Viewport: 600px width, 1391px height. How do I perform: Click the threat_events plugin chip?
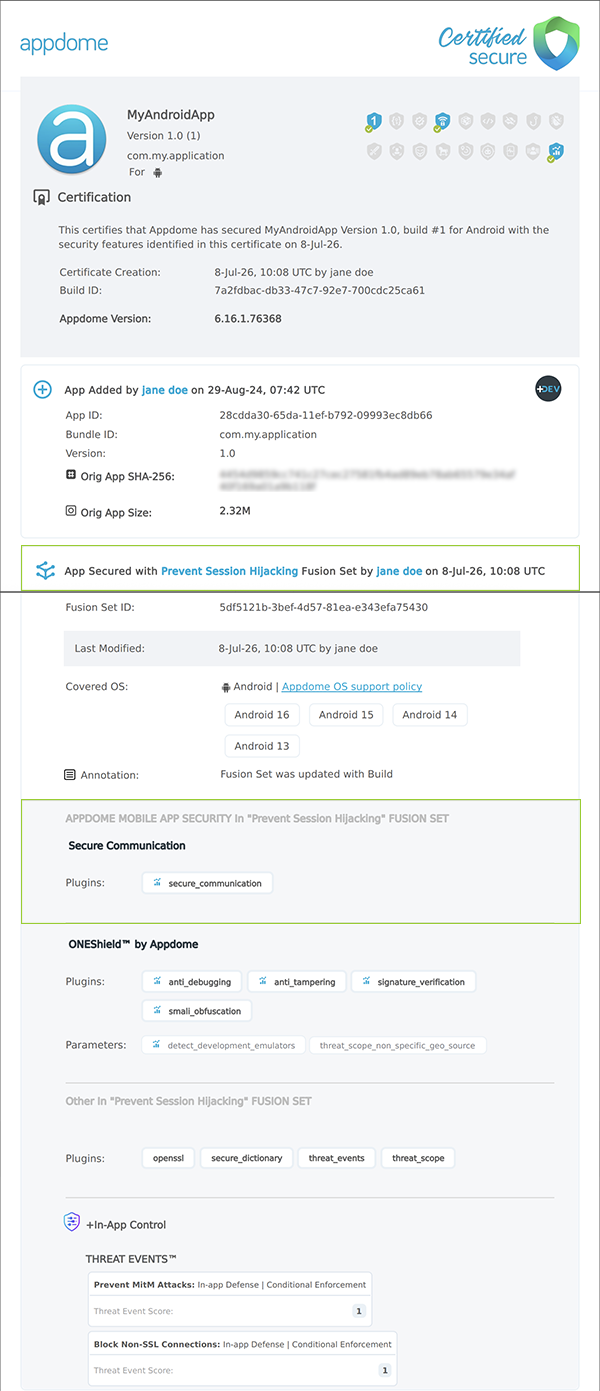click(x=337, y=1158)
